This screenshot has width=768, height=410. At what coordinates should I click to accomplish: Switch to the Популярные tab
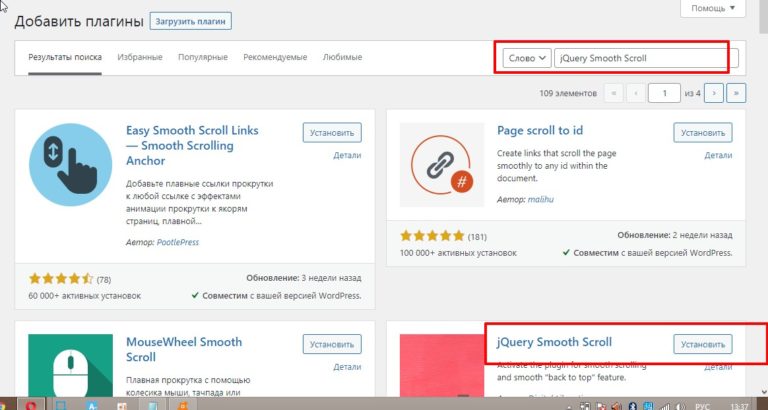coord(203,57)
